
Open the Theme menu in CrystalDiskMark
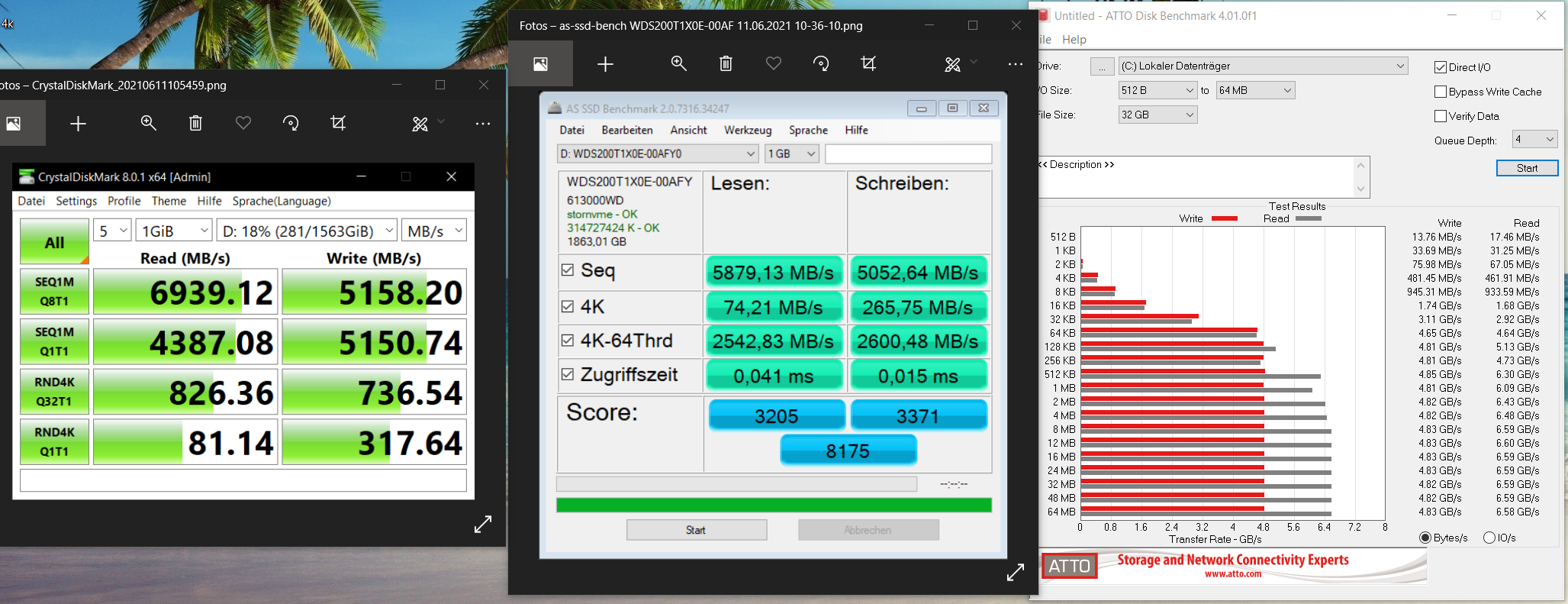169,201
